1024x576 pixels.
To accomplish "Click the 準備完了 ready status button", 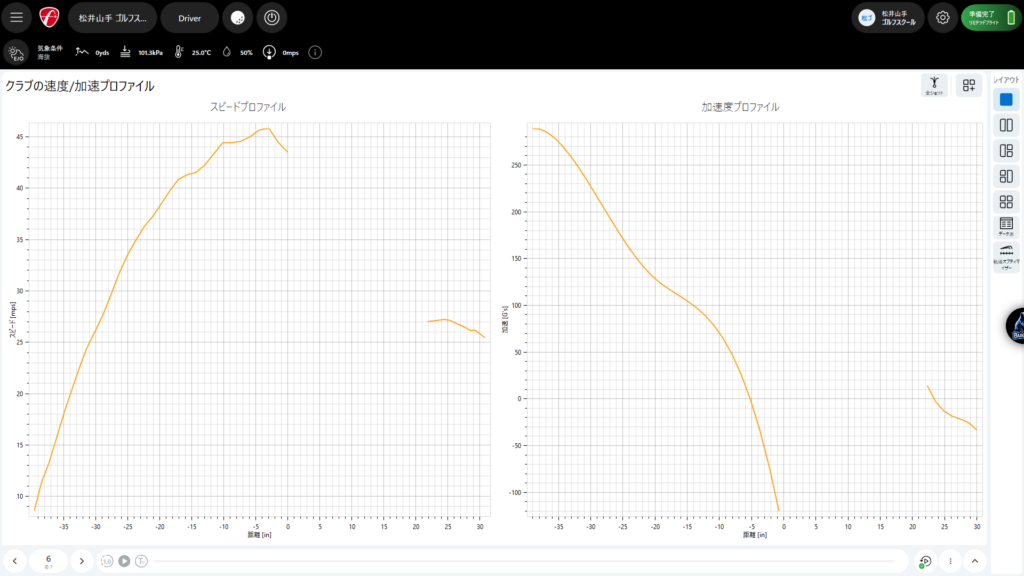I will pyautogui.click(x=991, y=18).
